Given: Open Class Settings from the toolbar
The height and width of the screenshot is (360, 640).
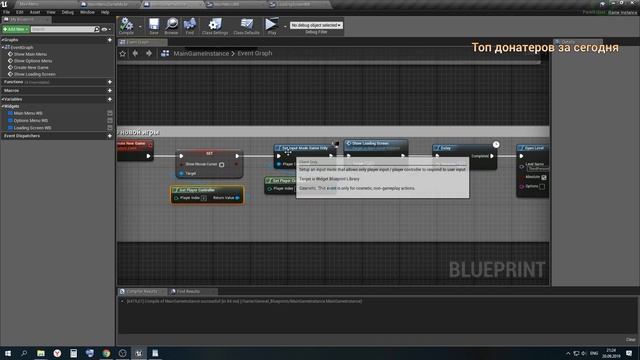Looking at the screenshot, I should 215,26.
